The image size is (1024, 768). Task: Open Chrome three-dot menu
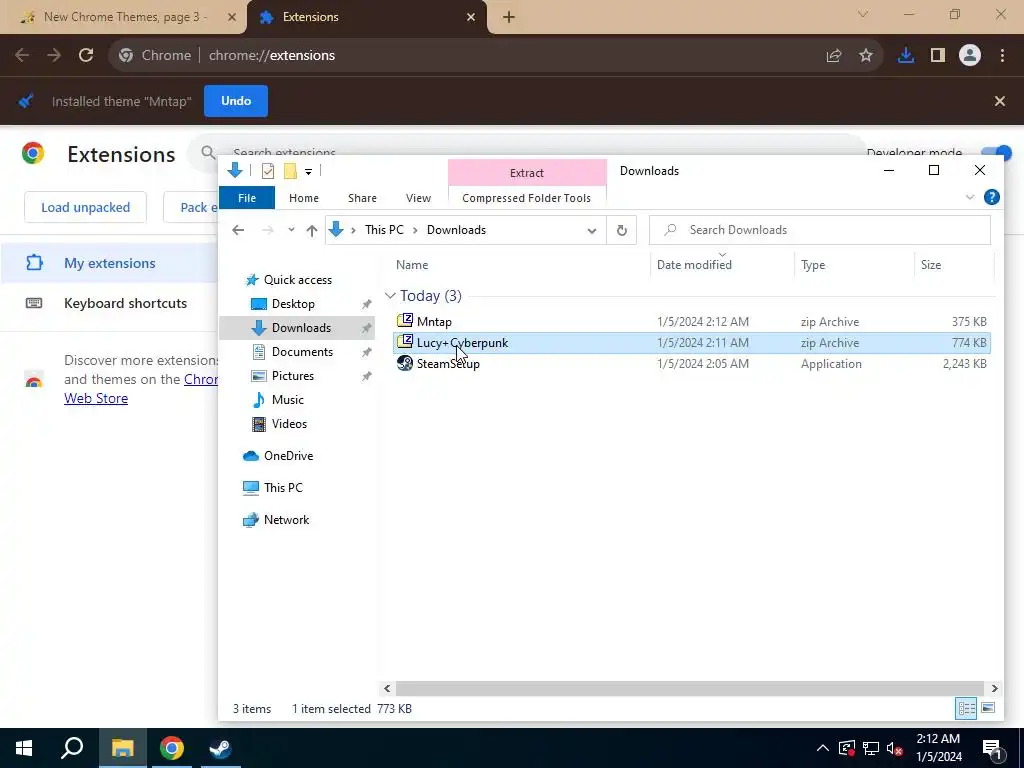(1002, 56)
